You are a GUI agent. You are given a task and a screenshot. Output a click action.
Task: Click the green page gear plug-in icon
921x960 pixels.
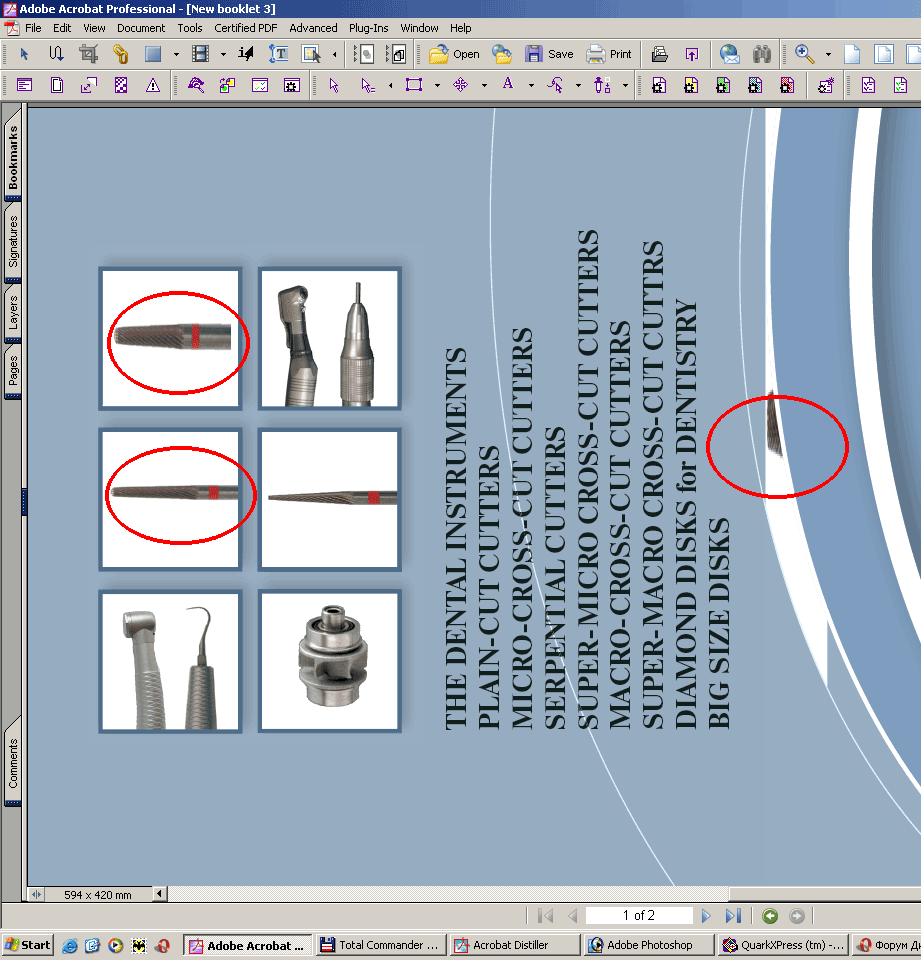click(723, 85)
